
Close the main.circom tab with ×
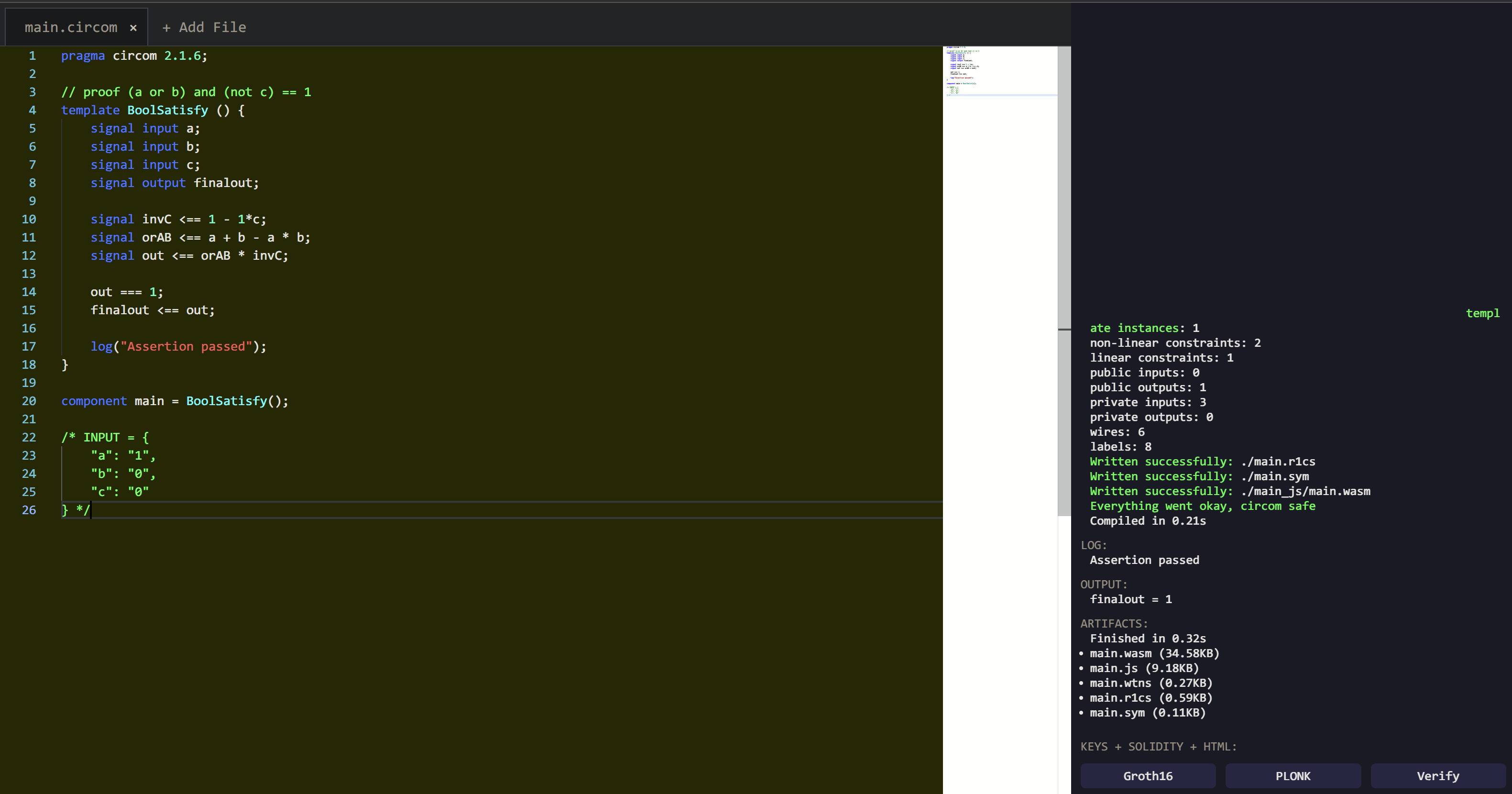tap(133, 28)
